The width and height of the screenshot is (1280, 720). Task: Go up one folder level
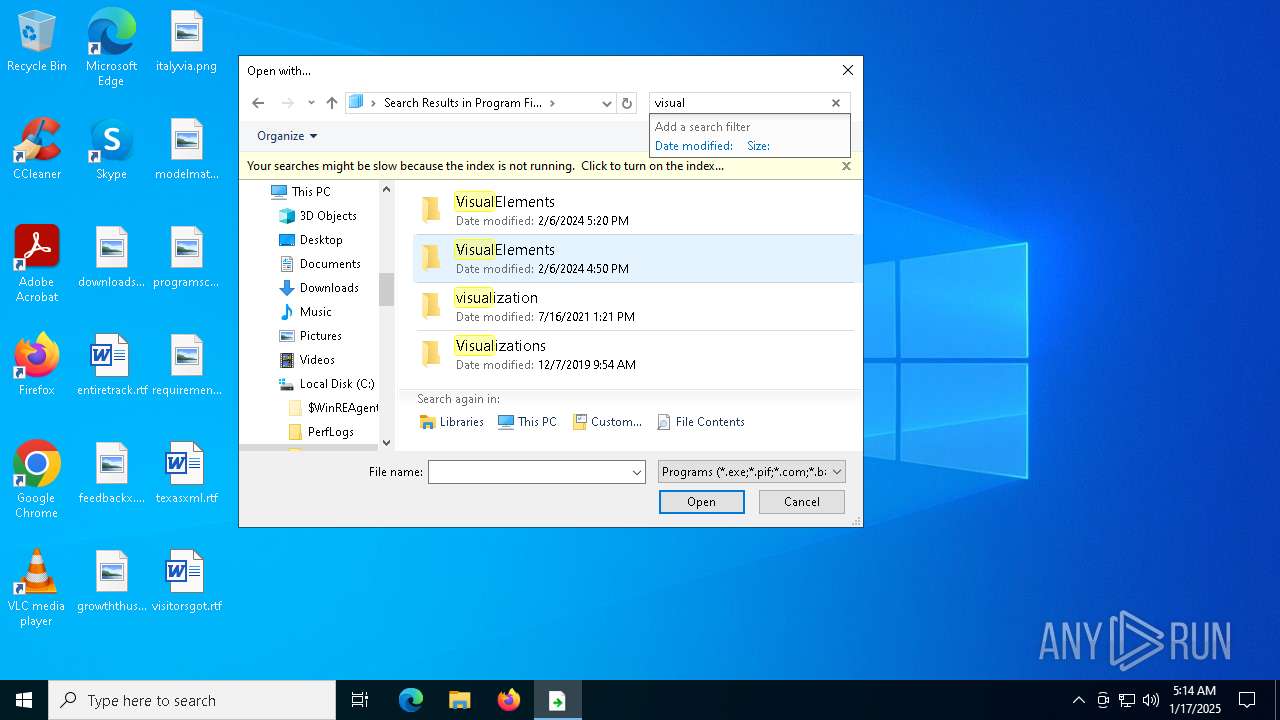[332, 103]
